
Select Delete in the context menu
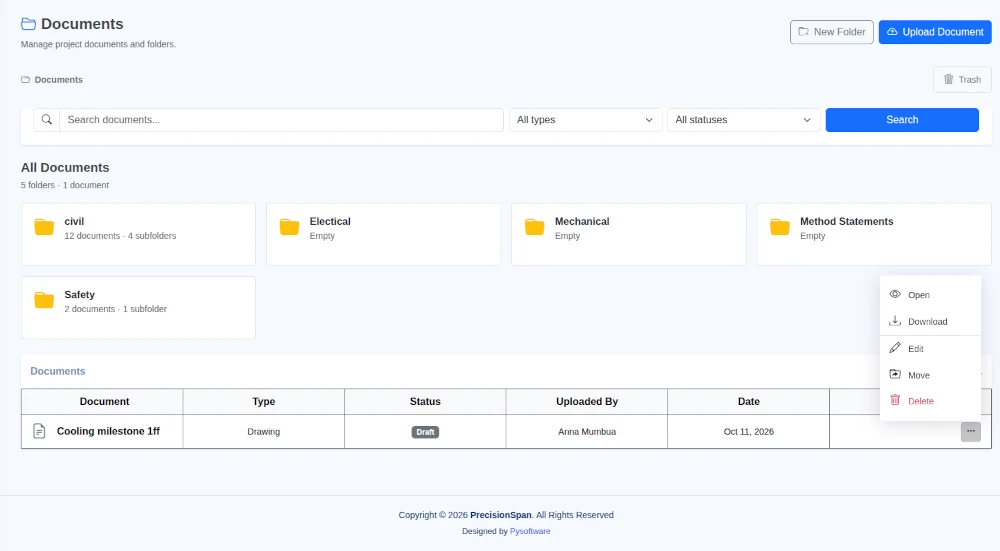(930, 401)
